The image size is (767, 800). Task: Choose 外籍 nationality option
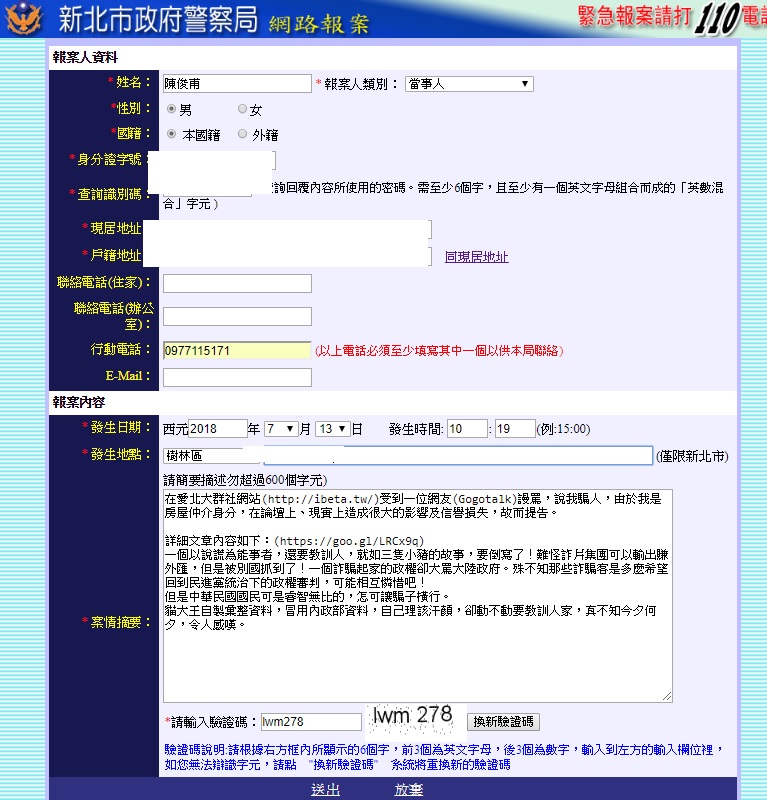(242, 134)
